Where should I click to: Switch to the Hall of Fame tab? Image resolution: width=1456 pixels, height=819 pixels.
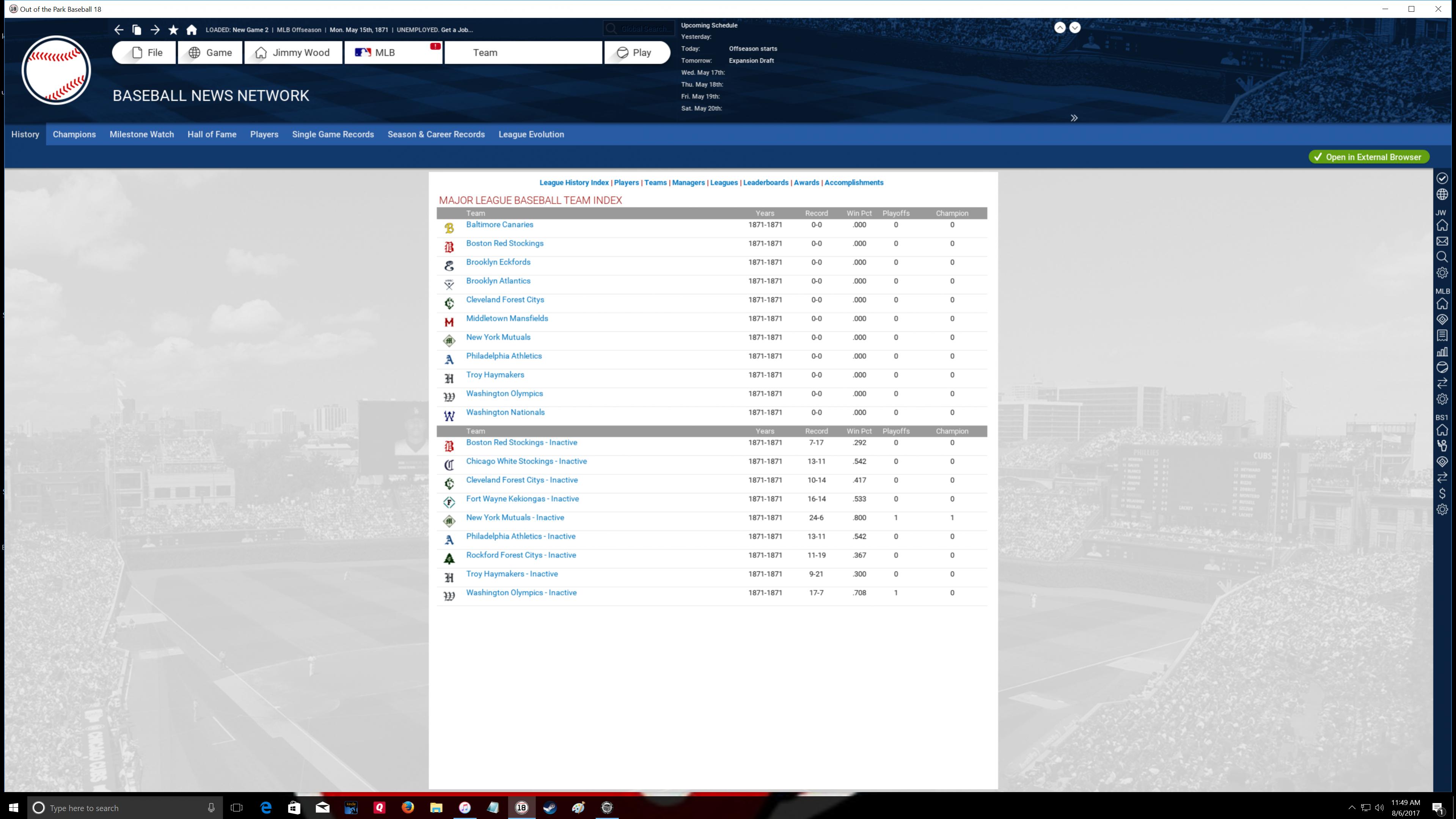coord(212,135)
